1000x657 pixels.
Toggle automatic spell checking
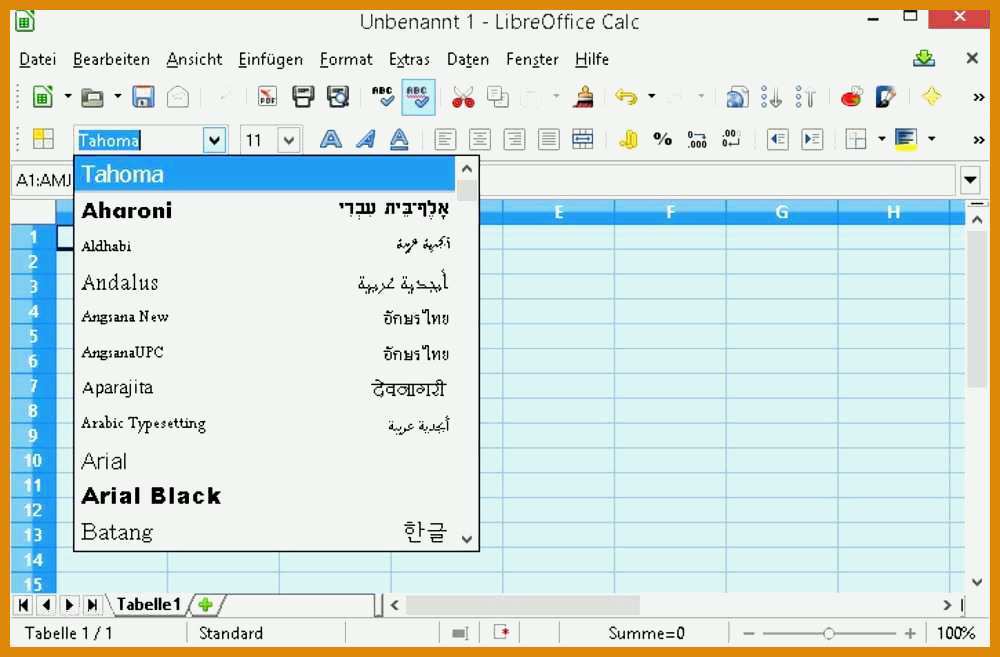pos(418,97)
